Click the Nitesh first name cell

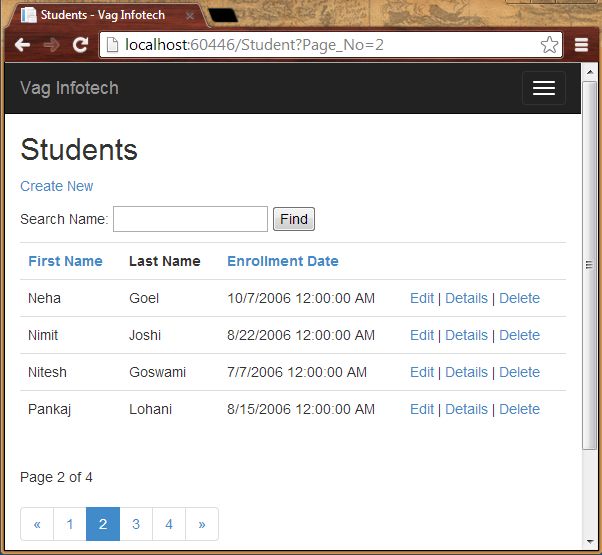pyautogui.click(x=47, y=372)
